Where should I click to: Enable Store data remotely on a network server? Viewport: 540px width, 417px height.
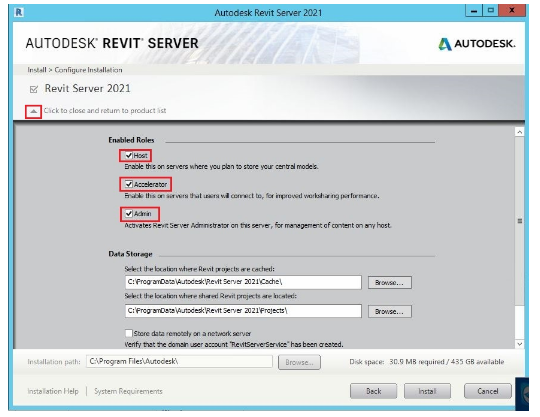[128, 333]
